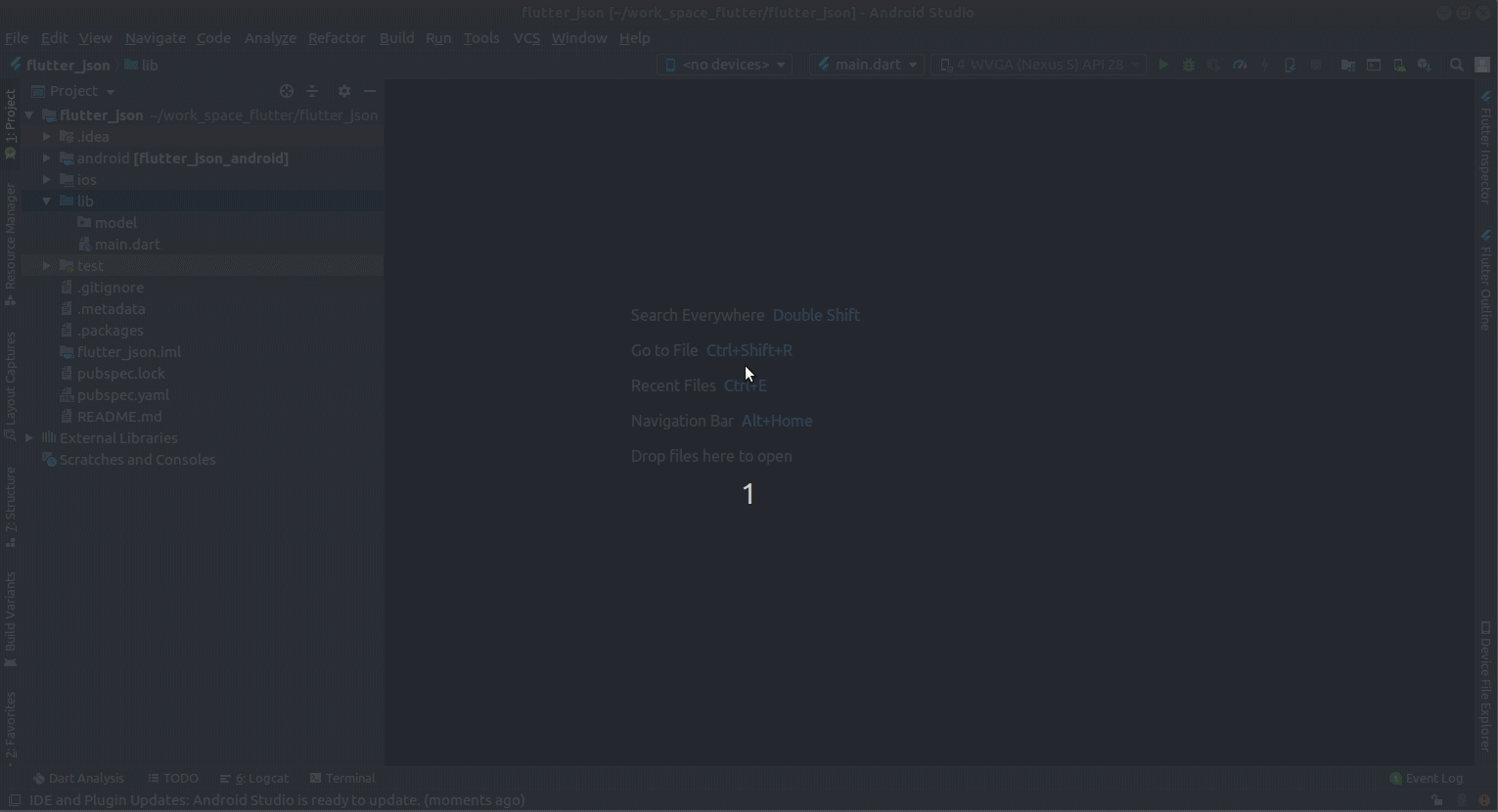This screenshot has width=1498, height=812.
Task: Run the app with the green play icon
Action: [1163, 65]
